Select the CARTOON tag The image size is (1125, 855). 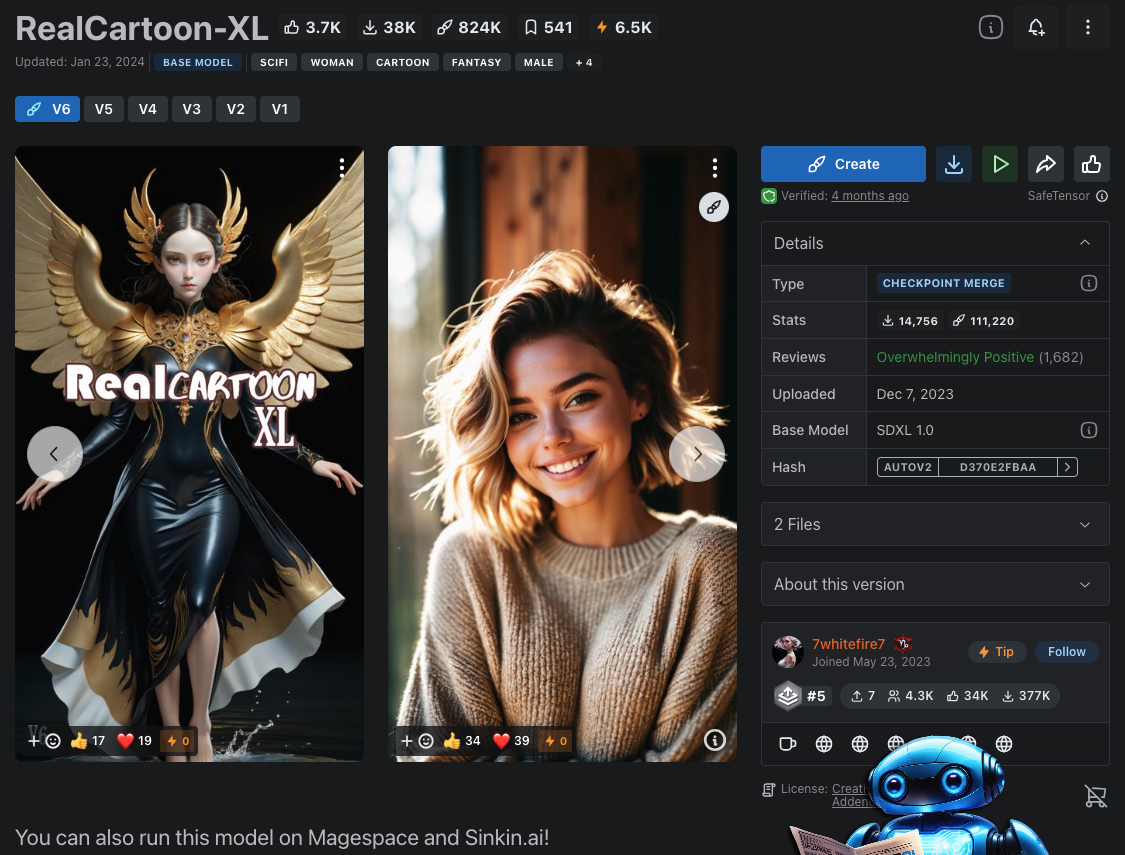pyautogui.click(x=403, y=62)
